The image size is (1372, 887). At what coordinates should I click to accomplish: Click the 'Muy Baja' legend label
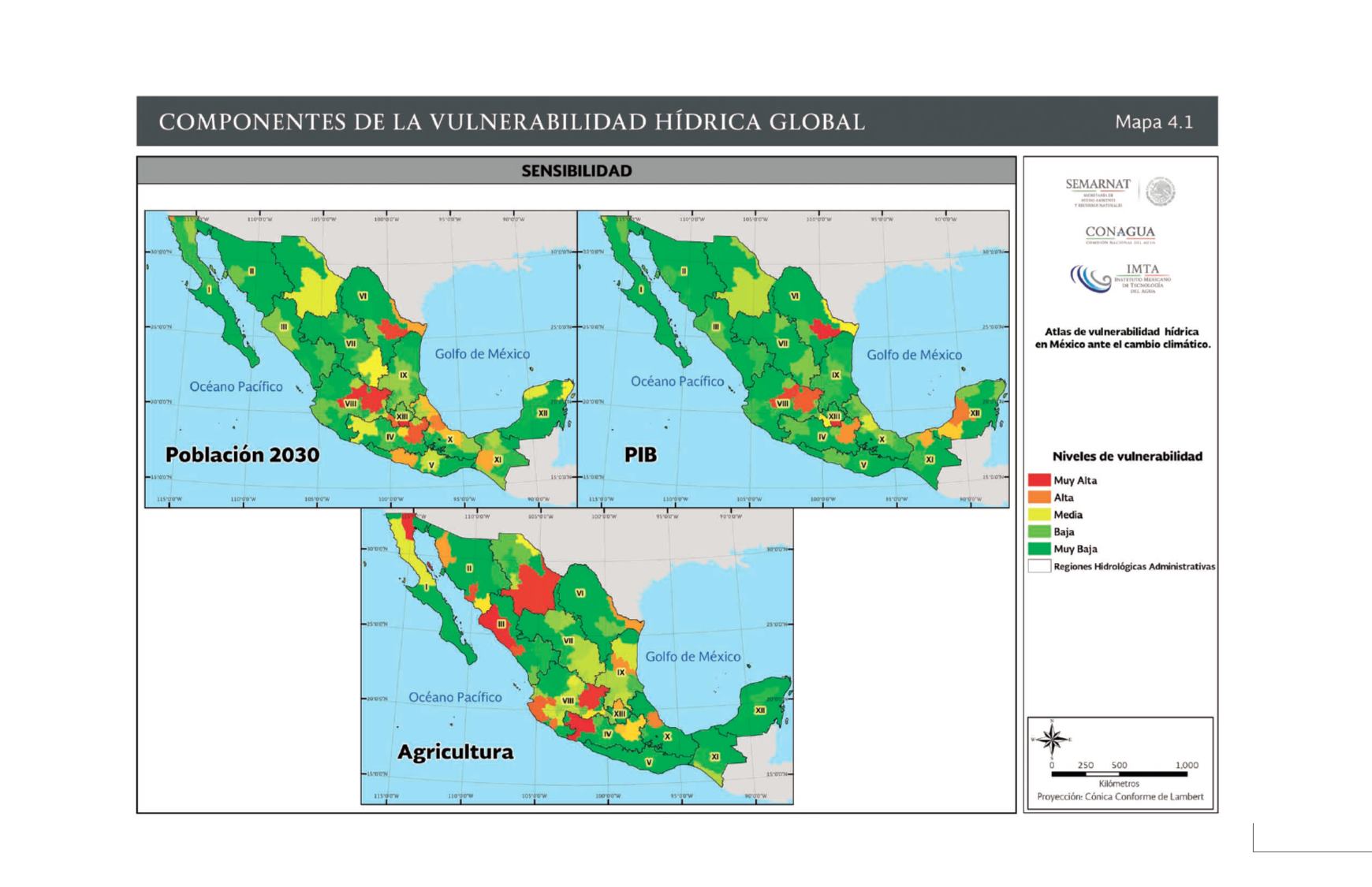point(1075,549)
